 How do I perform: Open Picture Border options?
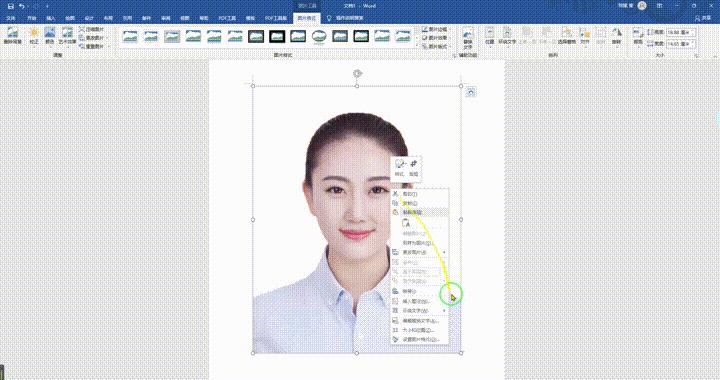[x=435, y=29]
